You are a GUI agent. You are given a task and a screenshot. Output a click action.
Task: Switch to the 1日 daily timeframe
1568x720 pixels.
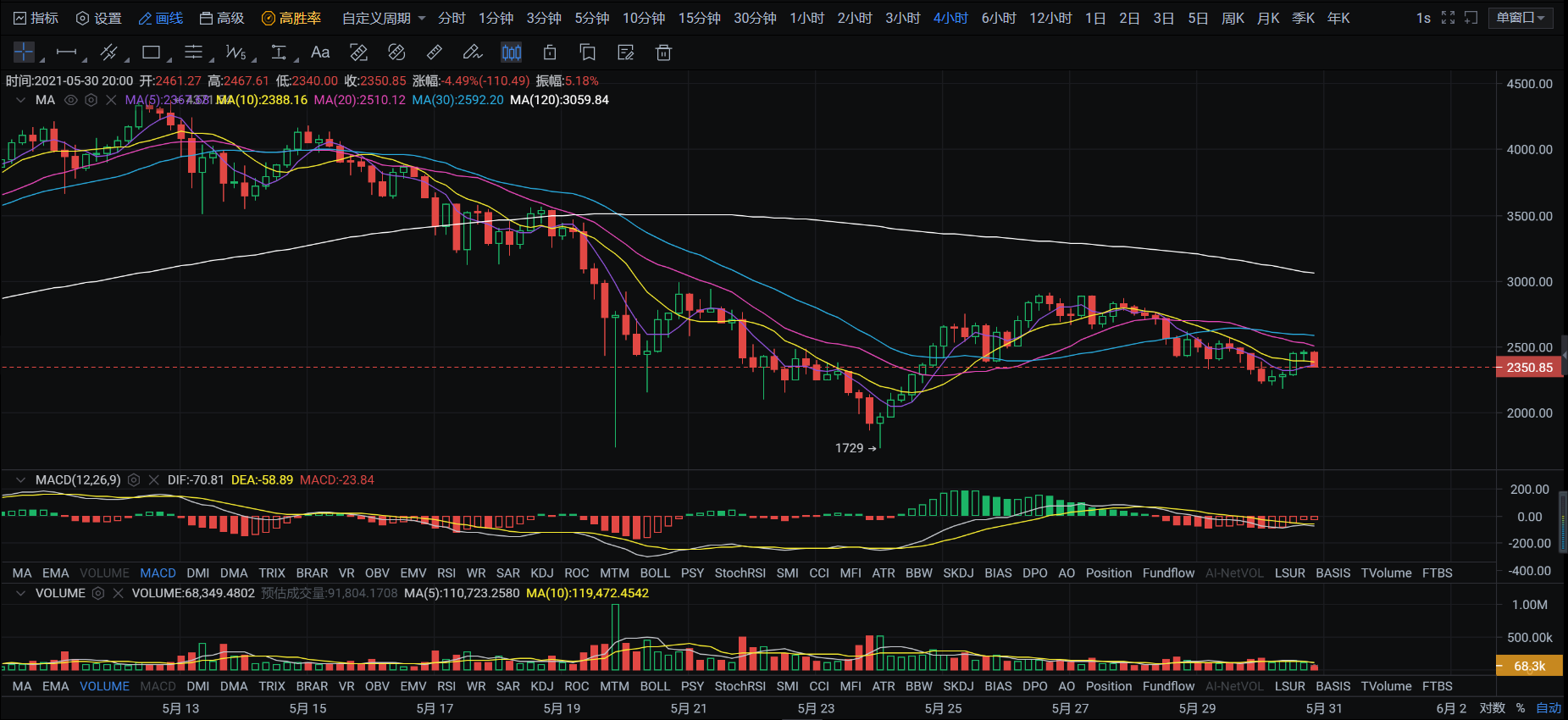1095,18
